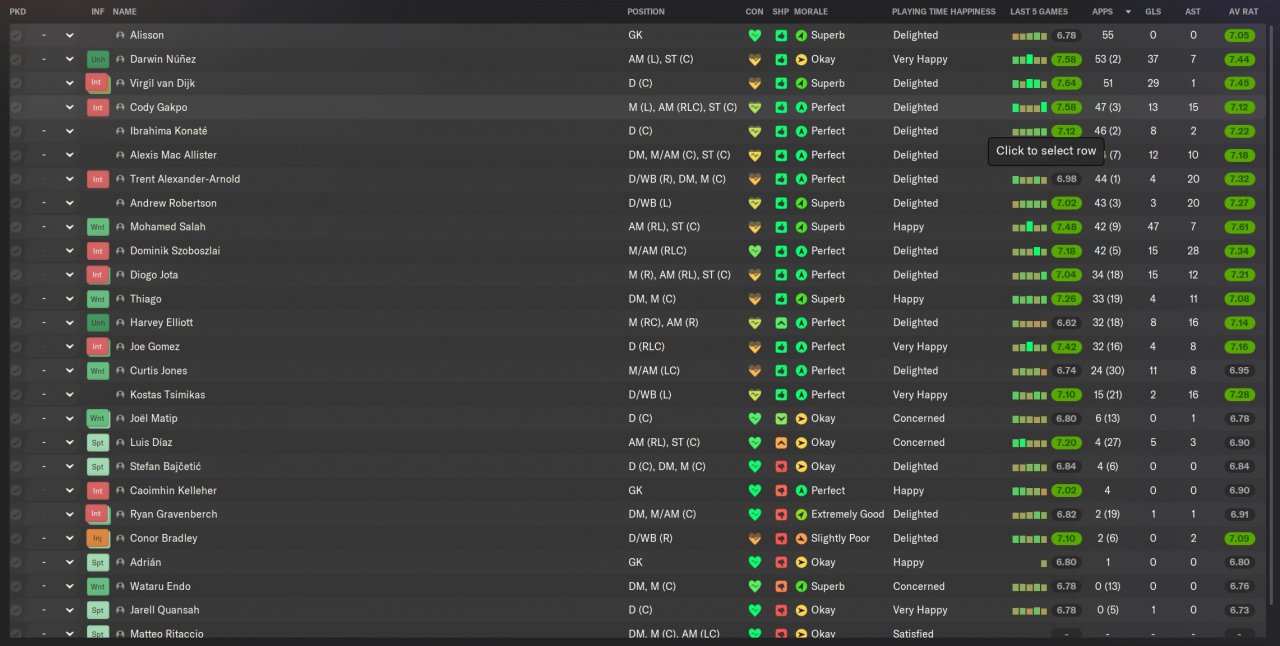Image resolution: width=1280 pixels, height=646 pixels.
Task: Open Ryan Gravenberch's player profile link
Action: [x=173, y=514]
